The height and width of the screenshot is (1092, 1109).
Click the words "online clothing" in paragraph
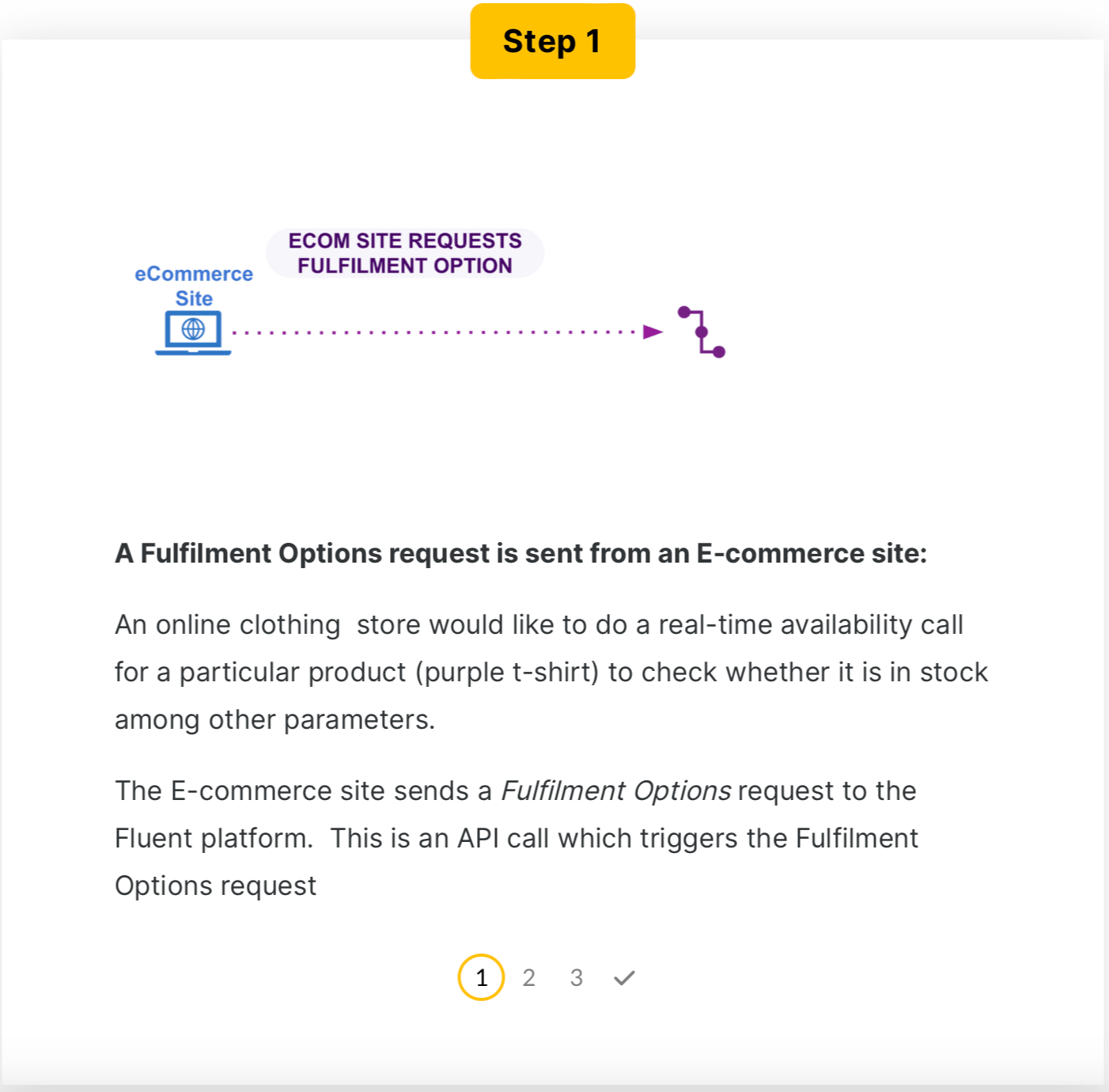248,624
